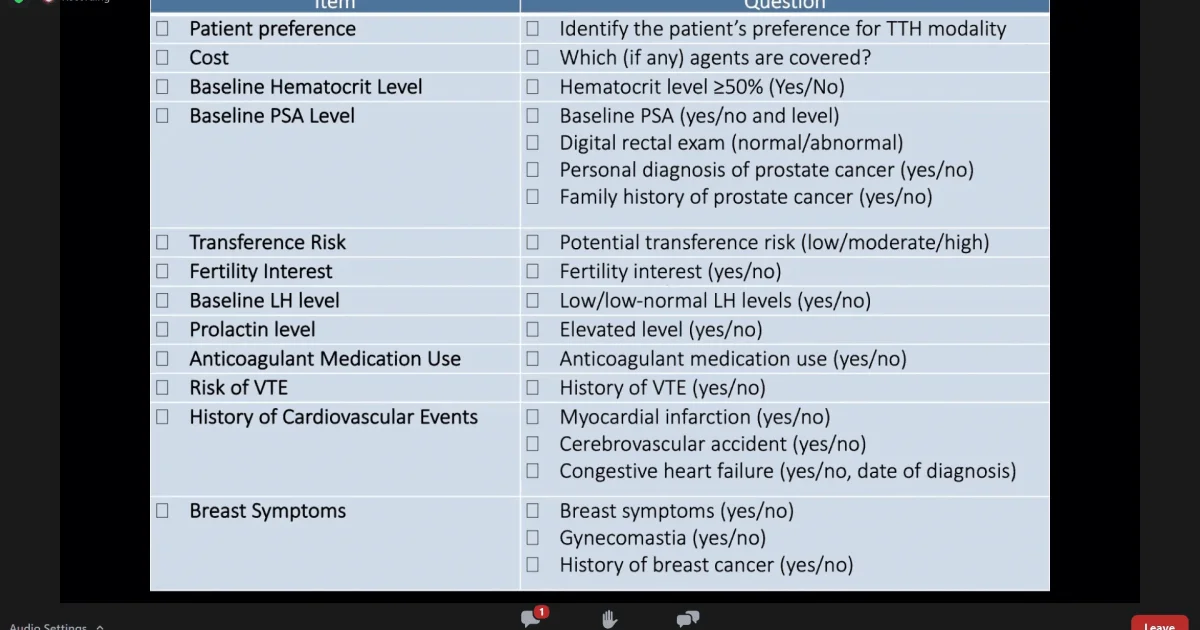Expand the Audio Settings caret
This screenshot has height=630, width=1200.
coord(100,627)
